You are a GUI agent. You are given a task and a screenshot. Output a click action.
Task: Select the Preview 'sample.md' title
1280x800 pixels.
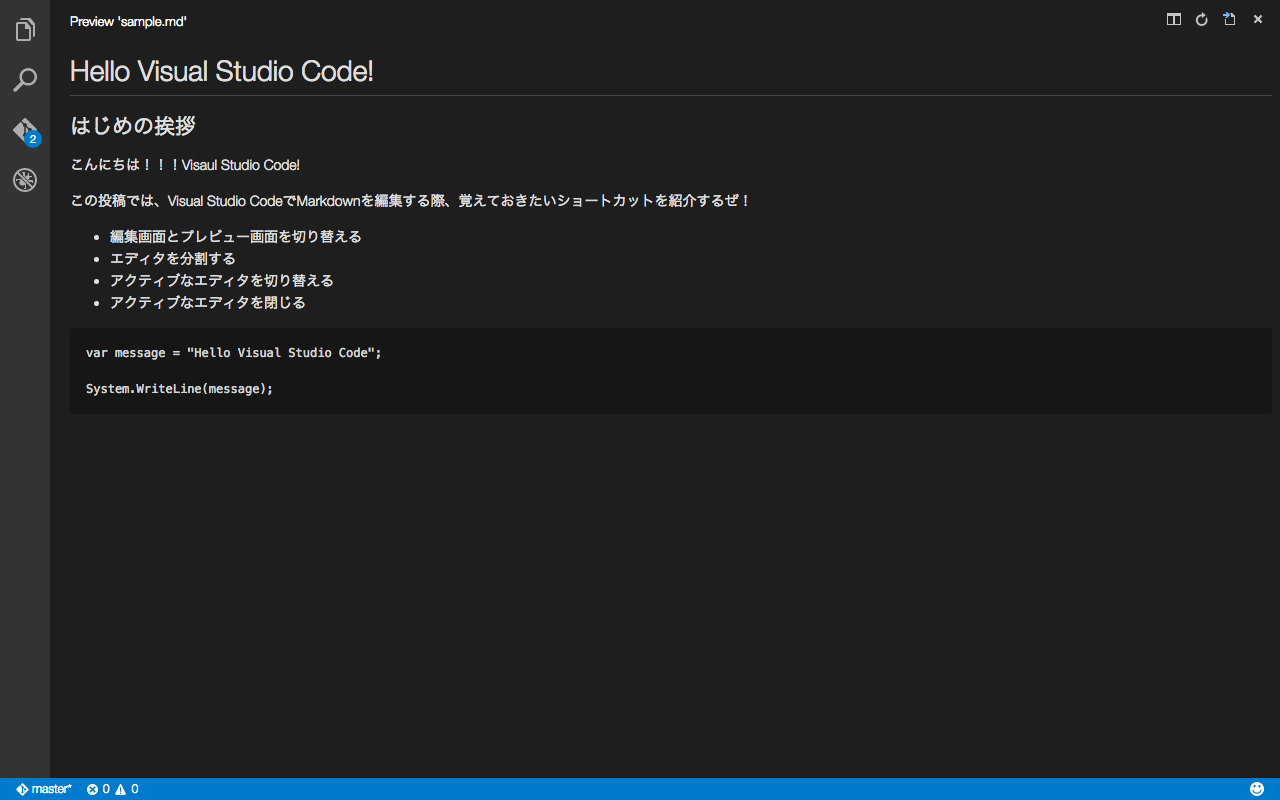point(128,21)
